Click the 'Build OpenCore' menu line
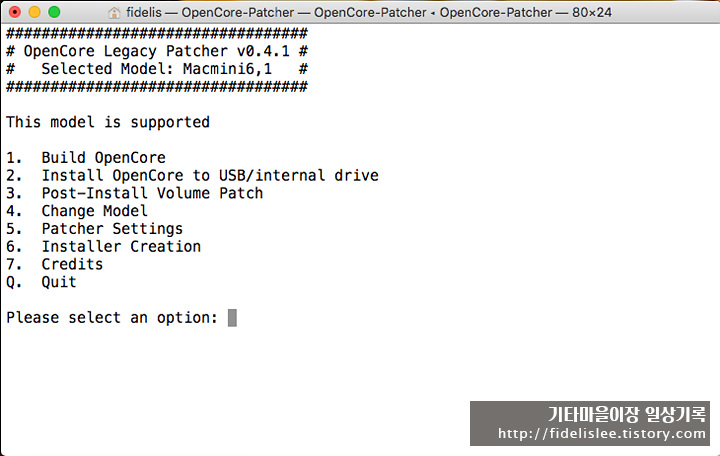720x456 pixels. [x=86, y=158]
